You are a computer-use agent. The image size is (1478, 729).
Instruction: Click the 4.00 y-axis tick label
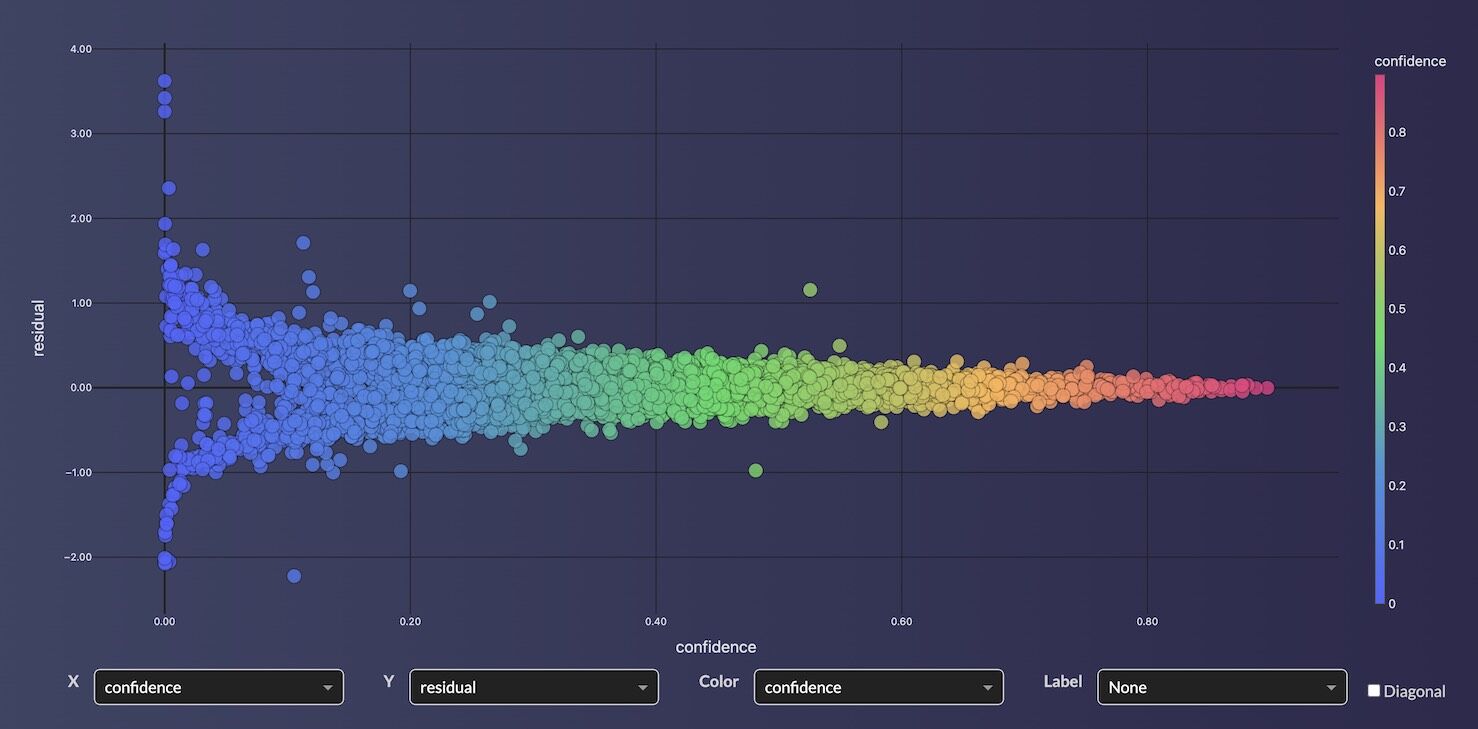tap(80, 49)
